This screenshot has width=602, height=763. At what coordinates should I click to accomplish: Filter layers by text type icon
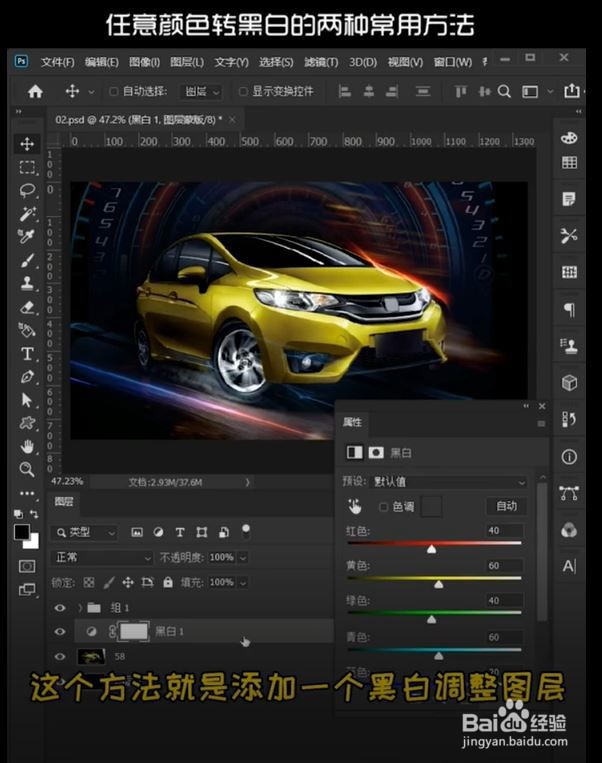[x=180, y=532]
